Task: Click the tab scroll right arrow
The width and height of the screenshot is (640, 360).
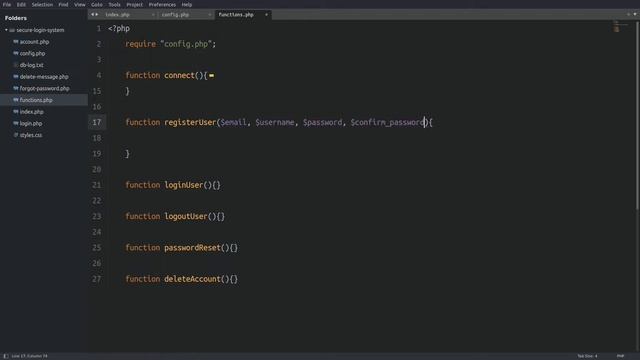Action: click(x=97, y=15)
